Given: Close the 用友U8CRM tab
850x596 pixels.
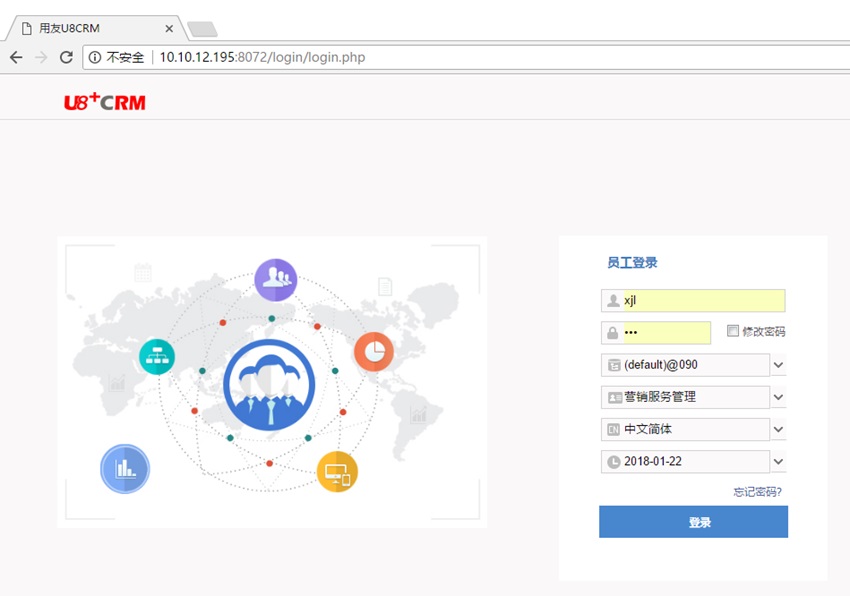Looking at the screenshot, I should (169, 29).
